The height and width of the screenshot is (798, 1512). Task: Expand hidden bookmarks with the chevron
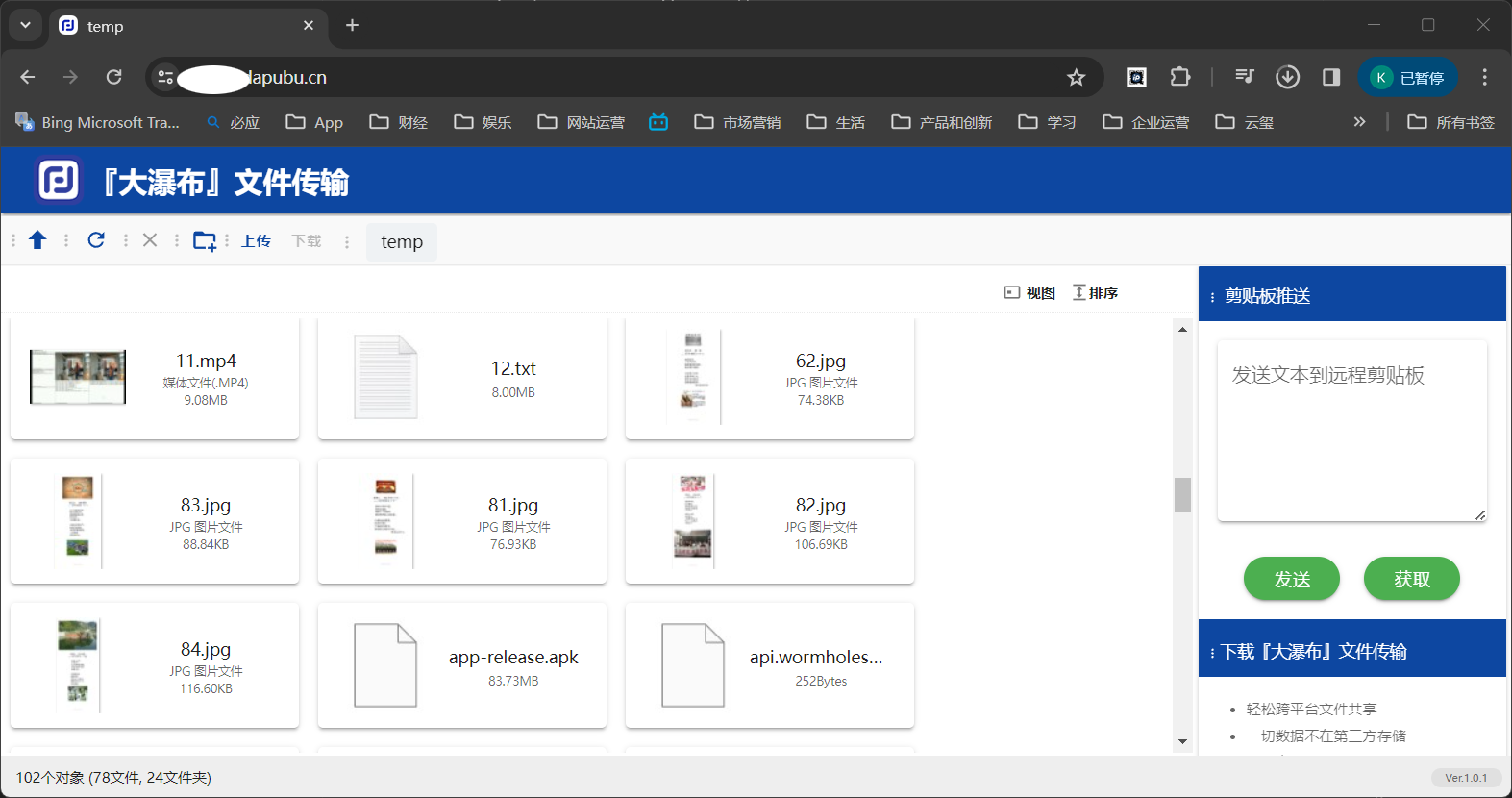[1359, 122]
